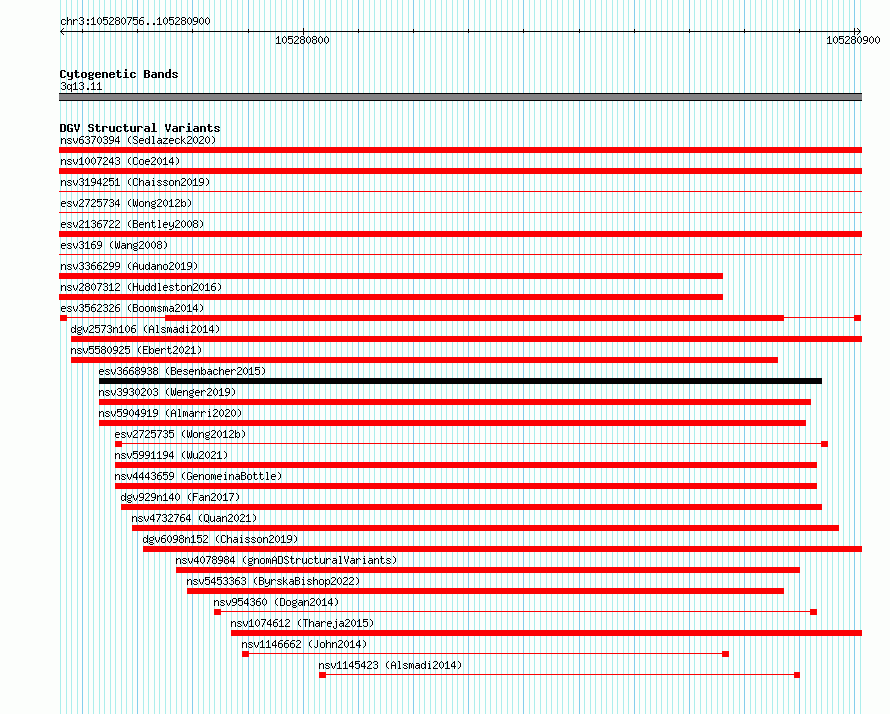Open the nsv1007243 (Coe2014) variant
The image size is (890, 714).
click(120, 161)
